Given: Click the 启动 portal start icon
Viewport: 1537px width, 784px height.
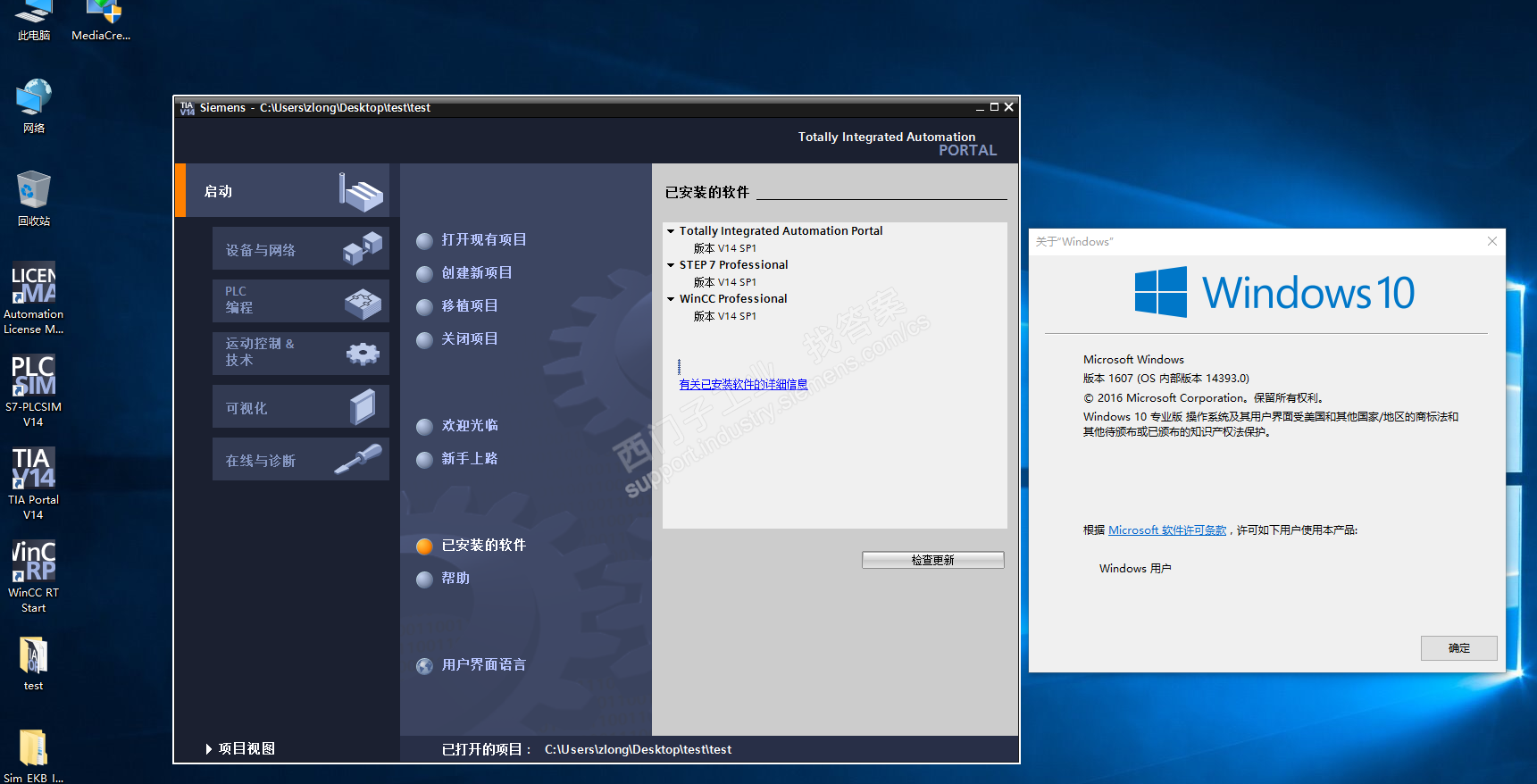Looking at the screenshot, I should tap(361, 192).
